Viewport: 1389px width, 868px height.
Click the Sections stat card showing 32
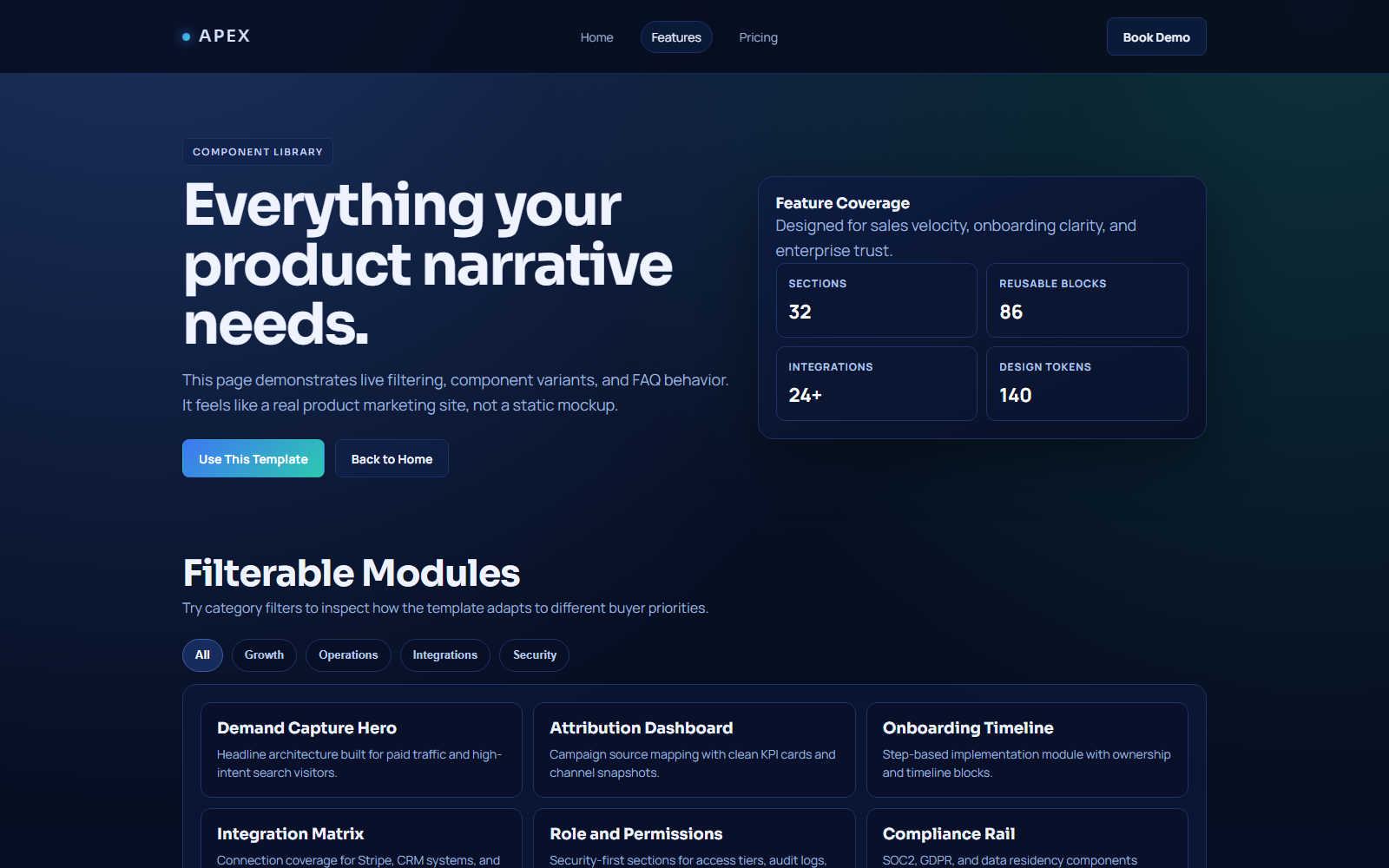876,299
